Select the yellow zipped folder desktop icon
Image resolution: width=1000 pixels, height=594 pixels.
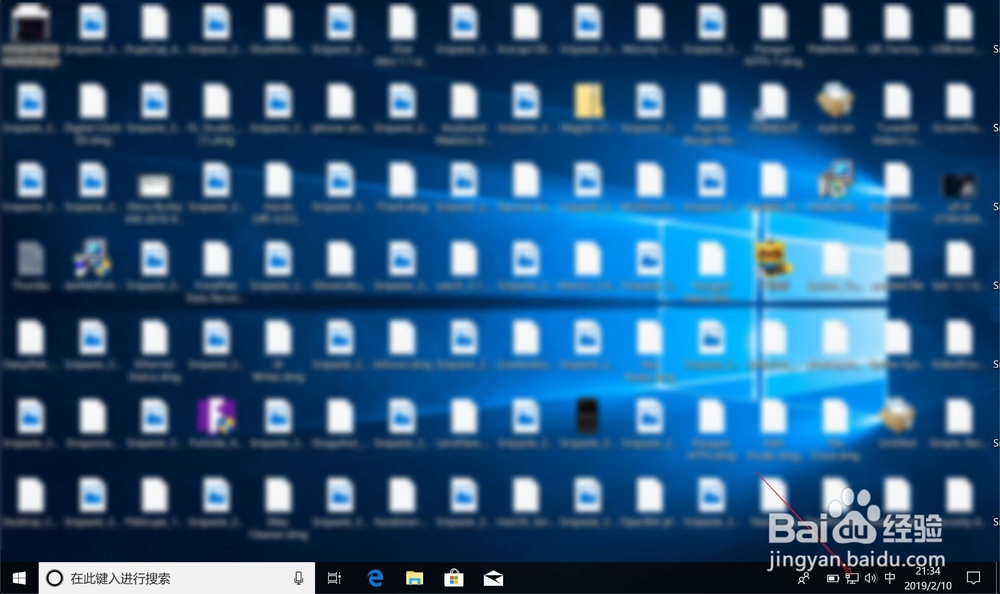point(588,101)
